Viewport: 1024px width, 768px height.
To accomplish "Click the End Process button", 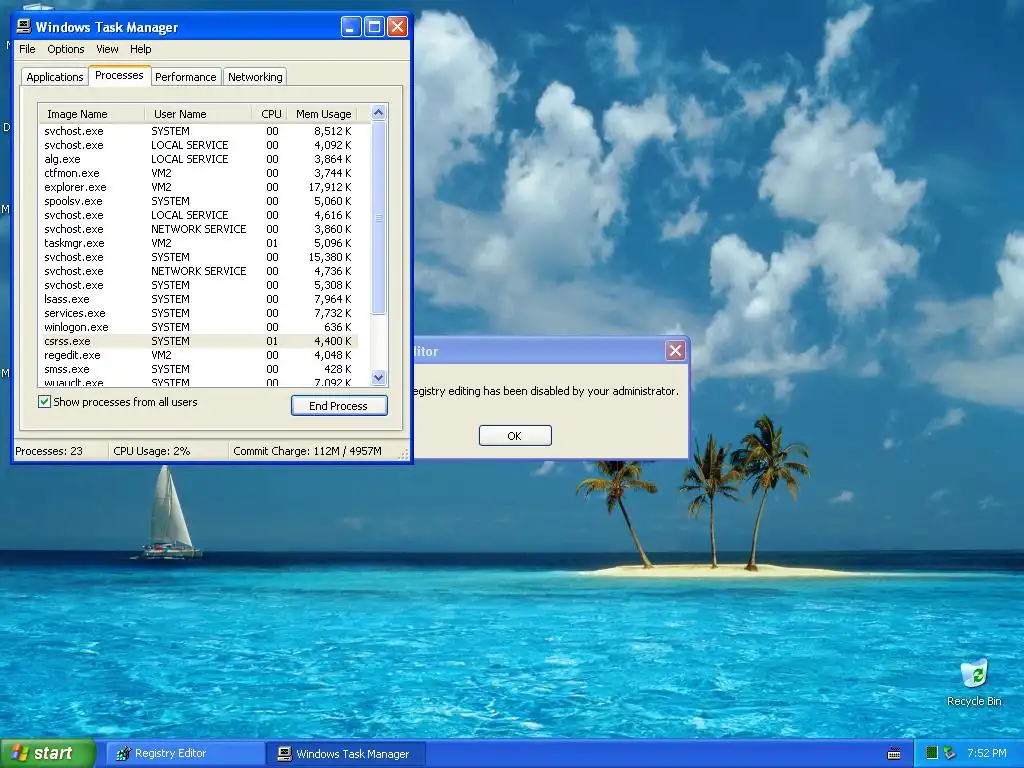I will coord(339,406).
